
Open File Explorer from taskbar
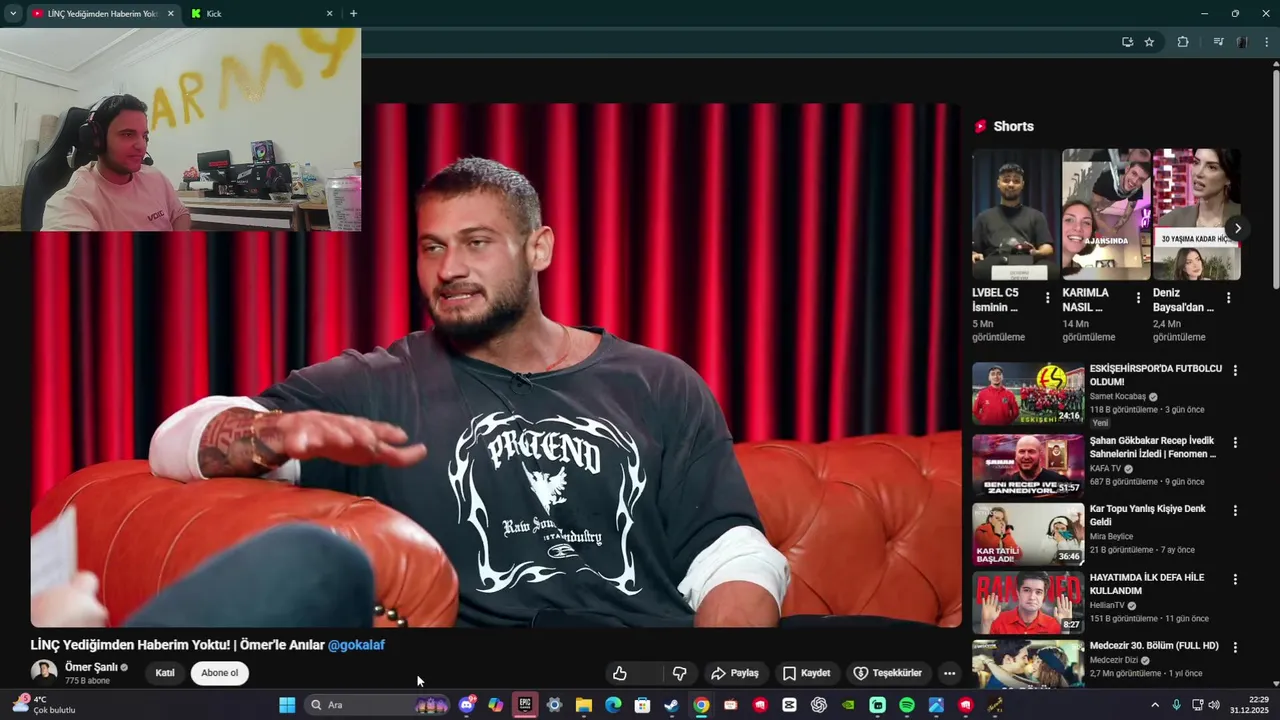click(583, 705)
